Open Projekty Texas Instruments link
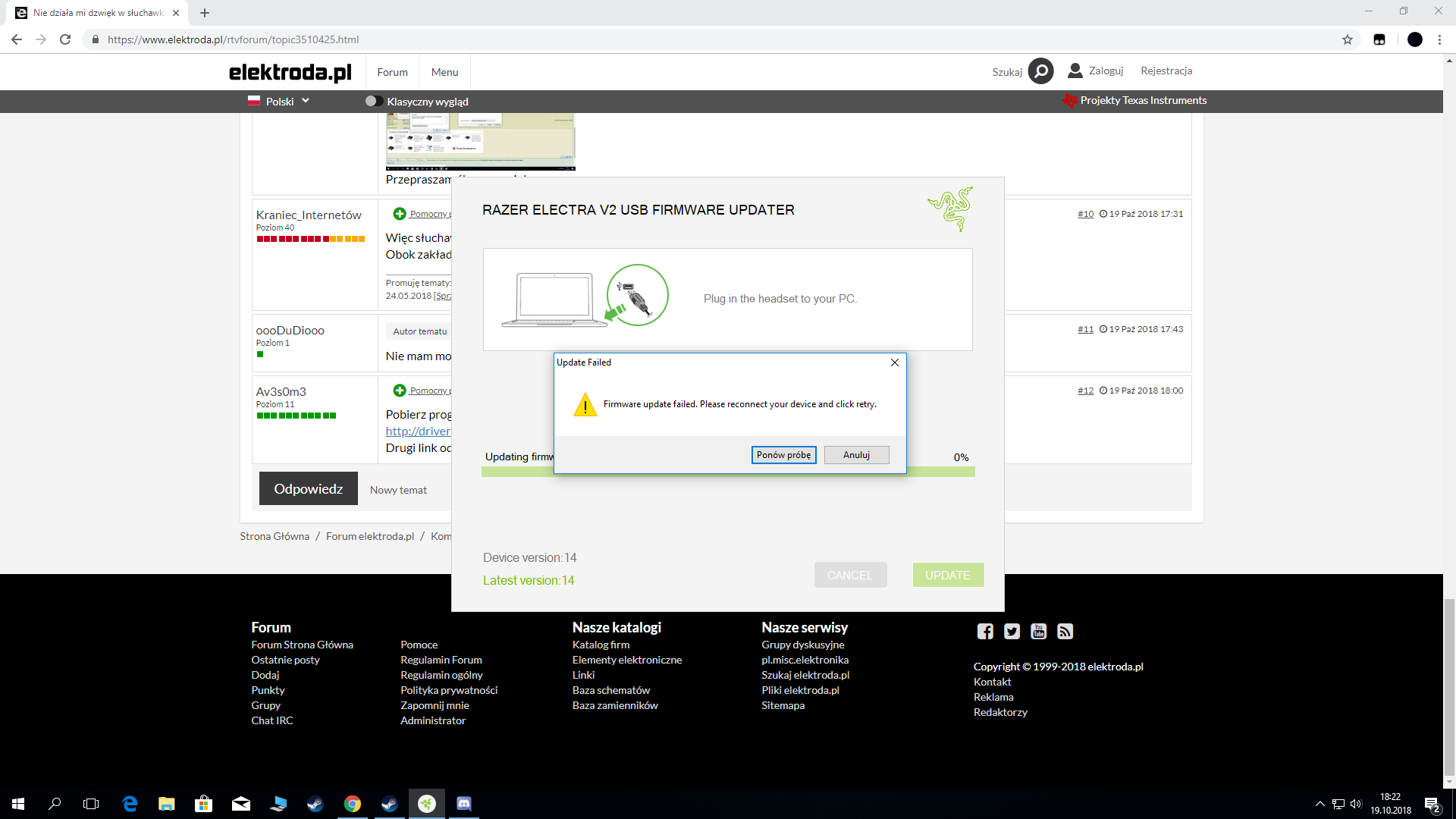 [x=1135, y=100]
